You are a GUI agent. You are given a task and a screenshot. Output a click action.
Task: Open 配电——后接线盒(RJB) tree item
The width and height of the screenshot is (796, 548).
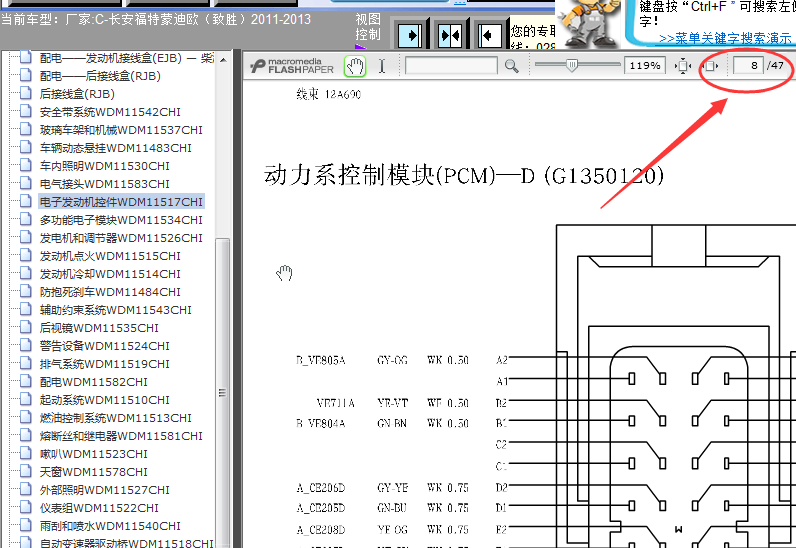[100, 76]
